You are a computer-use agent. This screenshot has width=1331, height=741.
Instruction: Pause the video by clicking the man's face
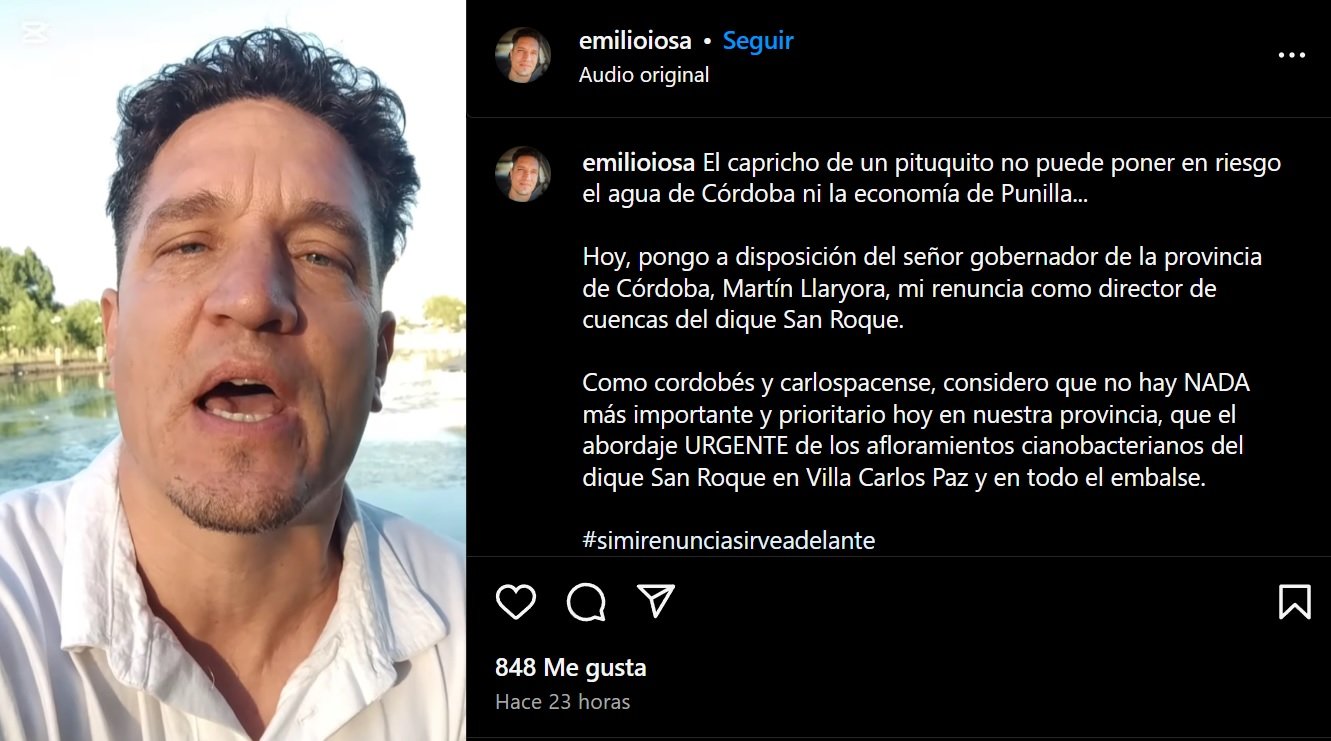click(250, 300)
